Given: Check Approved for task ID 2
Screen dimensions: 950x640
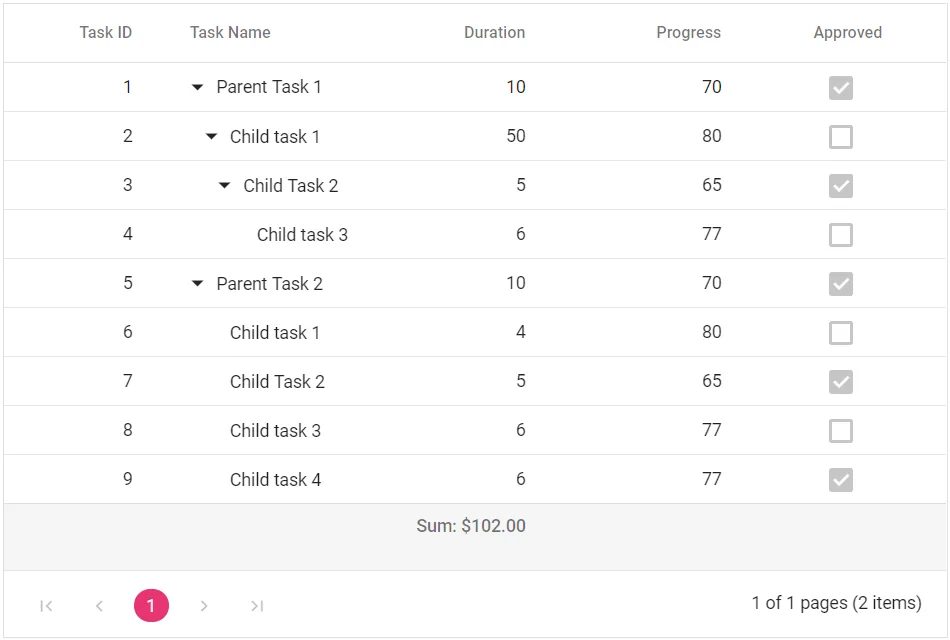Looking at the screenshot, I should tap(840, 136).
